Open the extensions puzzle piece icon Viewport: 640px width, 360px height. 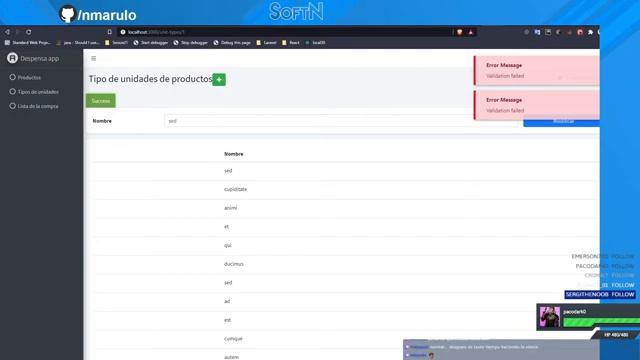pyautogui.click(x=590, y=32)
